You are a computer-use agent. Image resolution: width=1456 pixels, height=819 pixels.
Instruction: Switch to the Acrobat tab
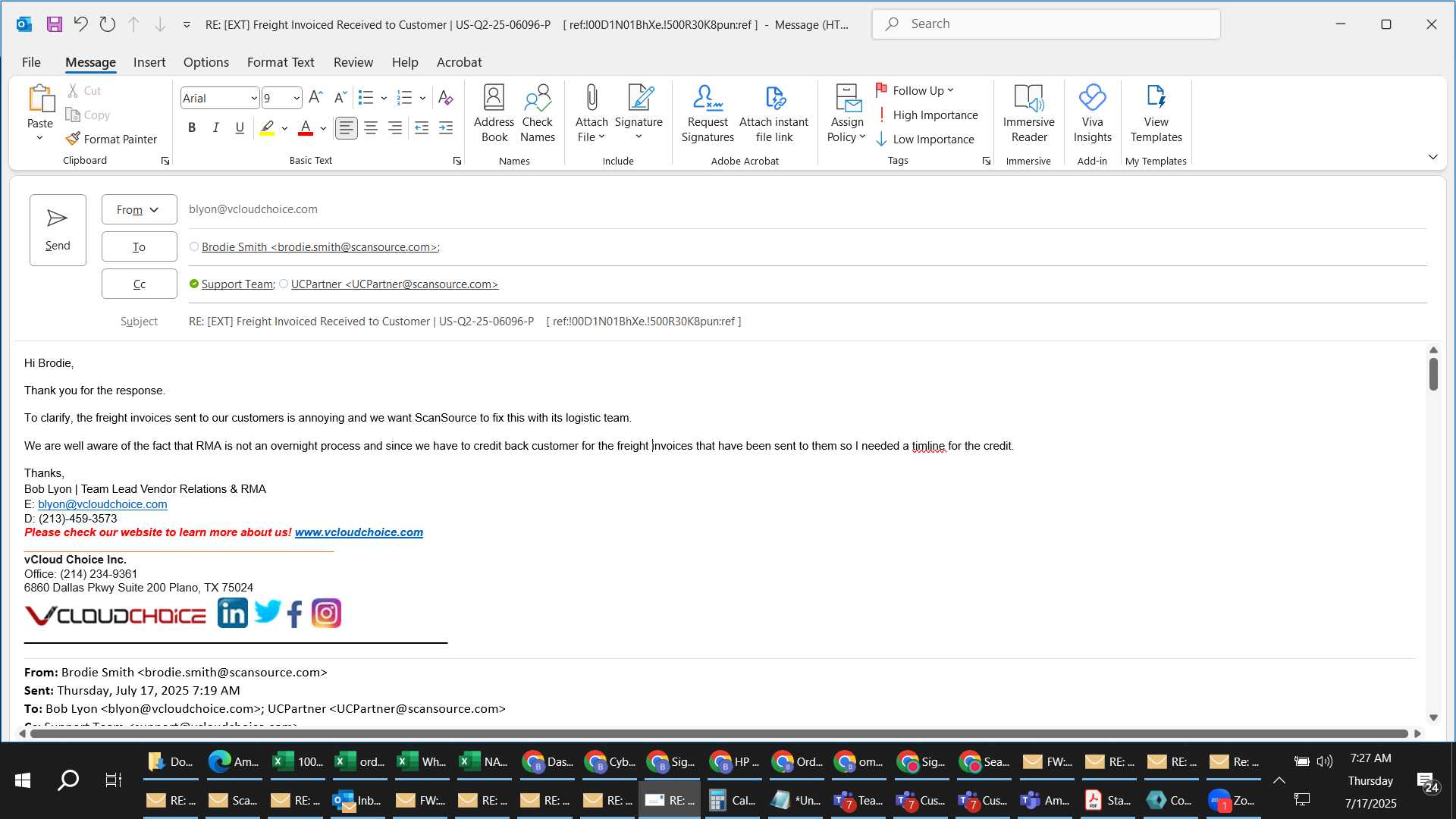point(459,62)
